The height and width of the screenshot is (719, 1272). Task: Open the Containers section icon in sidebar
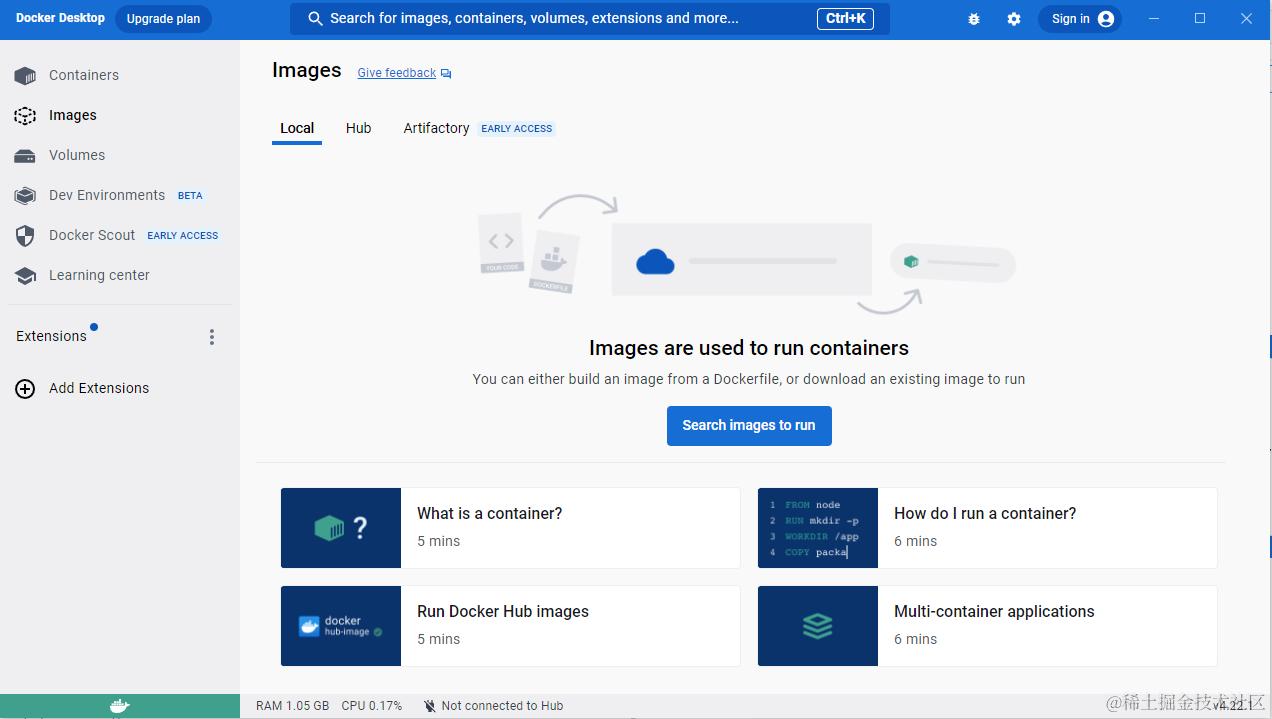pos(25,75)
